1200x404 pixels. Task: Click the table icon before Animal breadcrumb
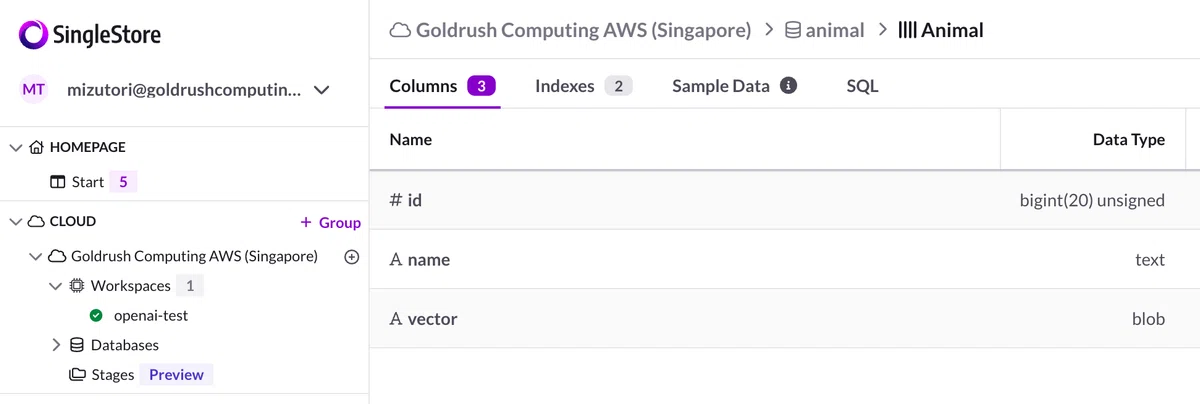pyautogui.click(x=908, y=30)
